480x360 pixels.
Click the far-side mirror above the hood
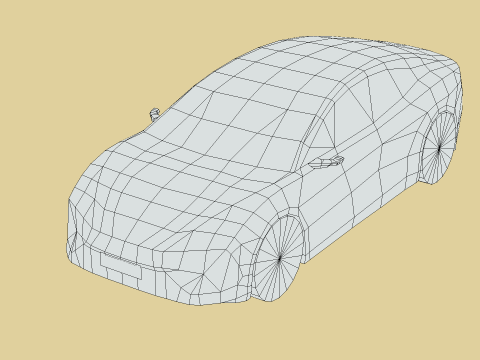coord(154,114)
